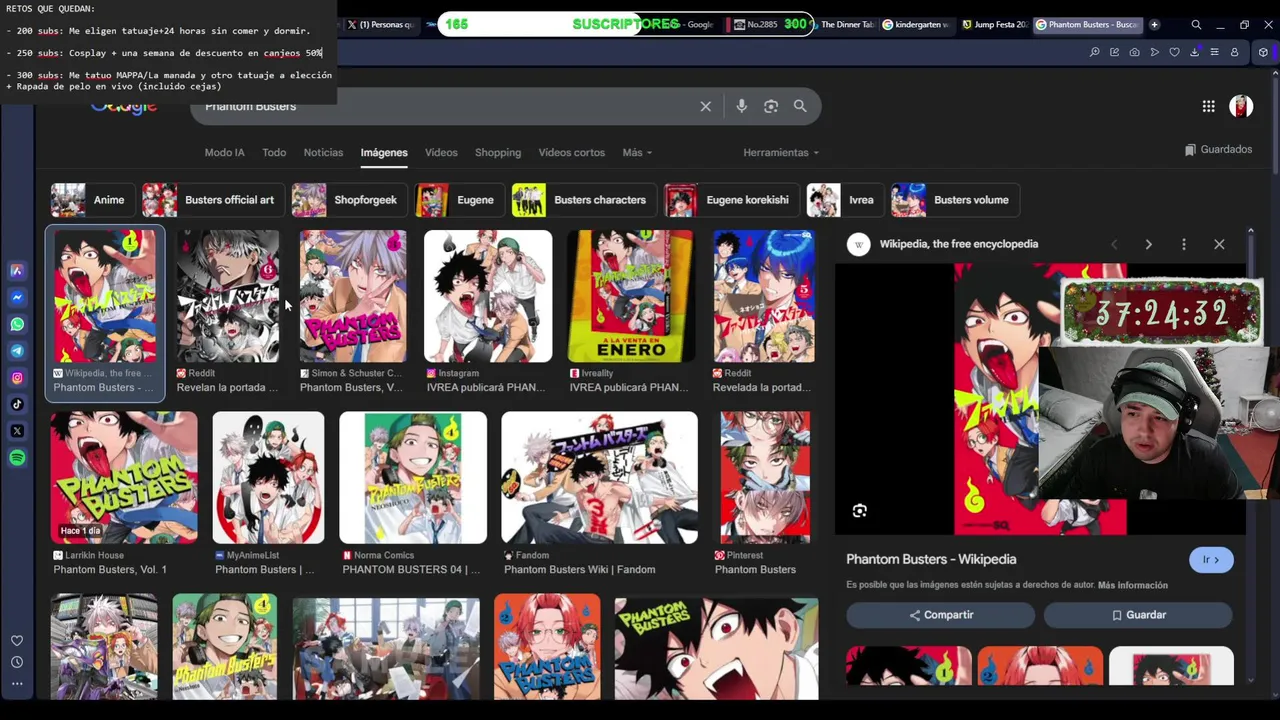The width and height of the screenshot is (1280, 720).
Task: Click the zoom/find icon in address bar
Action: click(x=1094, y=52)
